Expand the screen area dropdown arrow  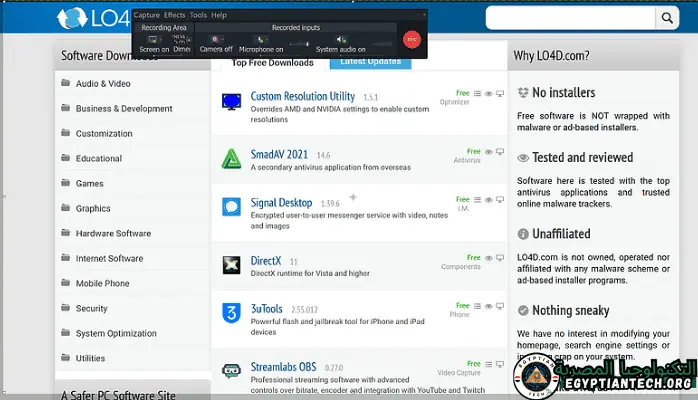(x=160, y=40)
